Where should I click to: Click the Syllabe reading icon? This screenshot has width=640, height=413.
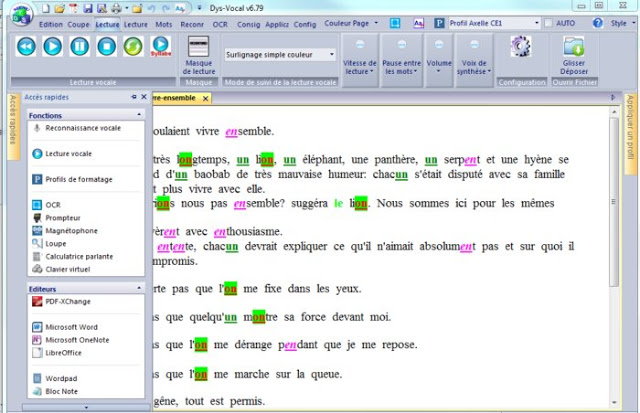[160, 46]
